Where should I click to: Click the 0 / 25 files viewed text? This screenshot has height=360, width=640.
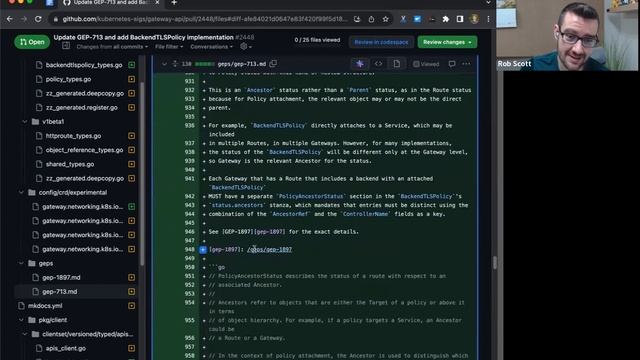pyautogui.click(x=317, y=40)
